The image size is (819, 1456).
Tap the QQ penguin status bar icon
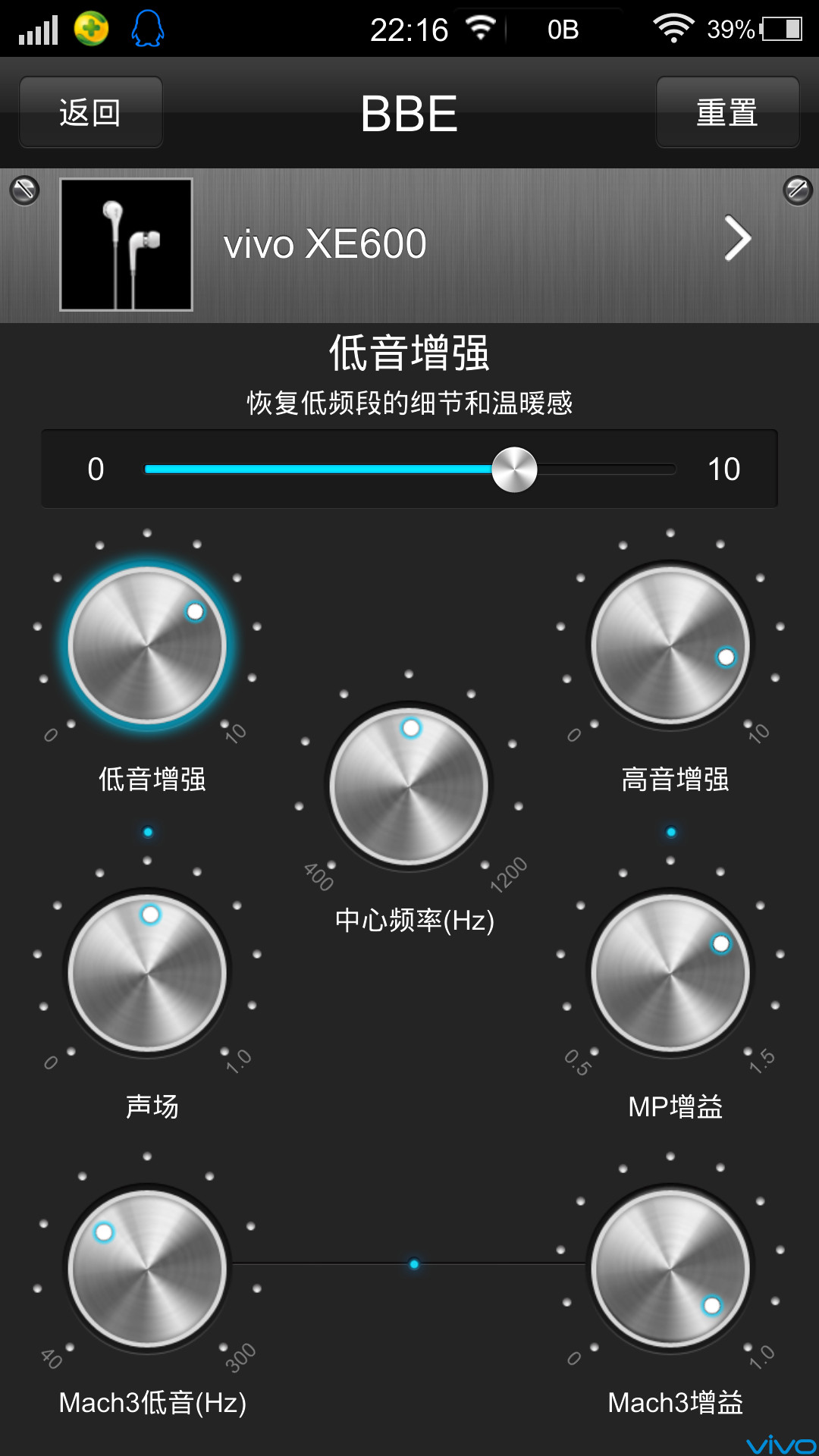point(148,29)
